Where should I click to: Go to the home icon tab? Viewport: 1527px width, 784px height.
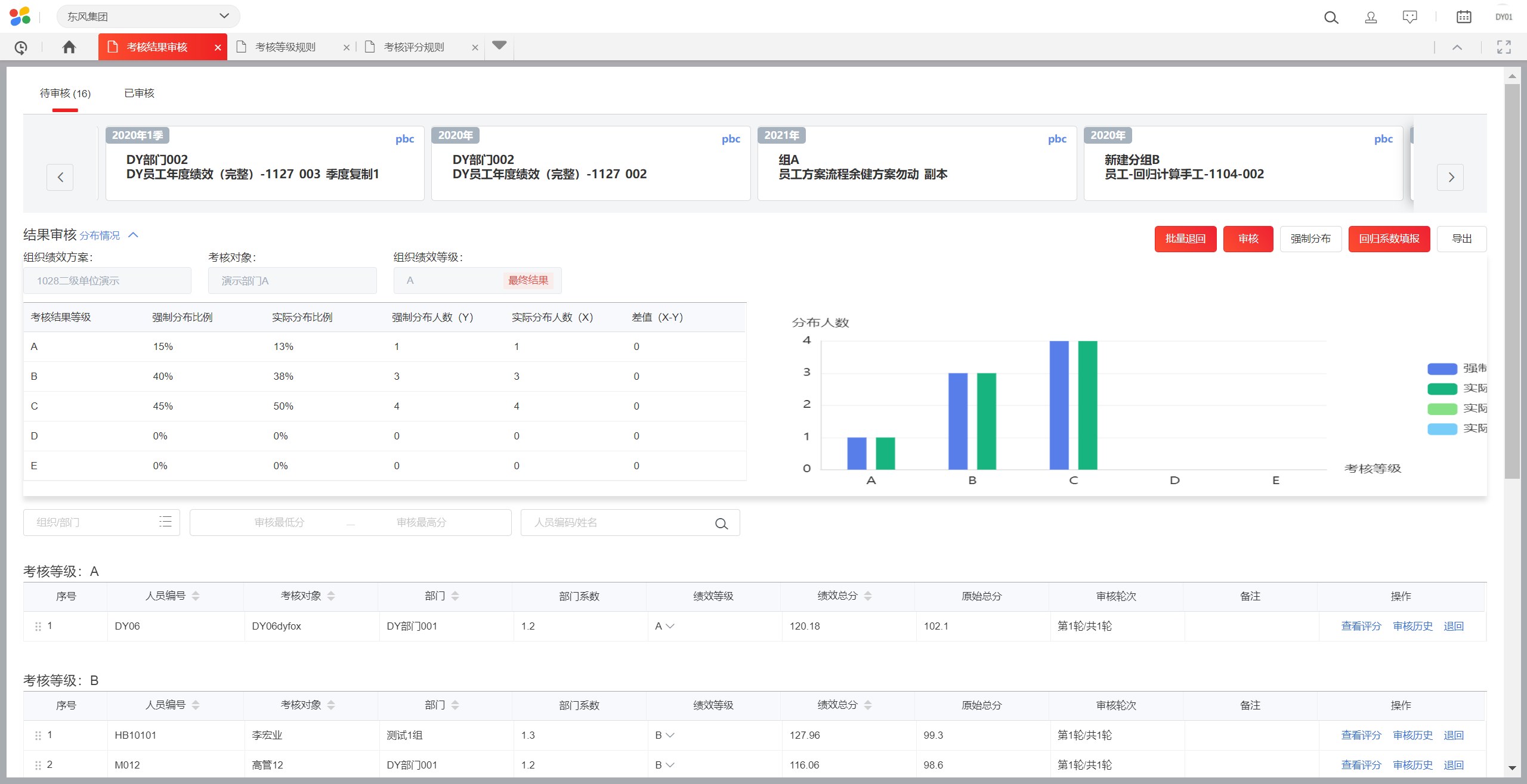(x=69, y=47)
